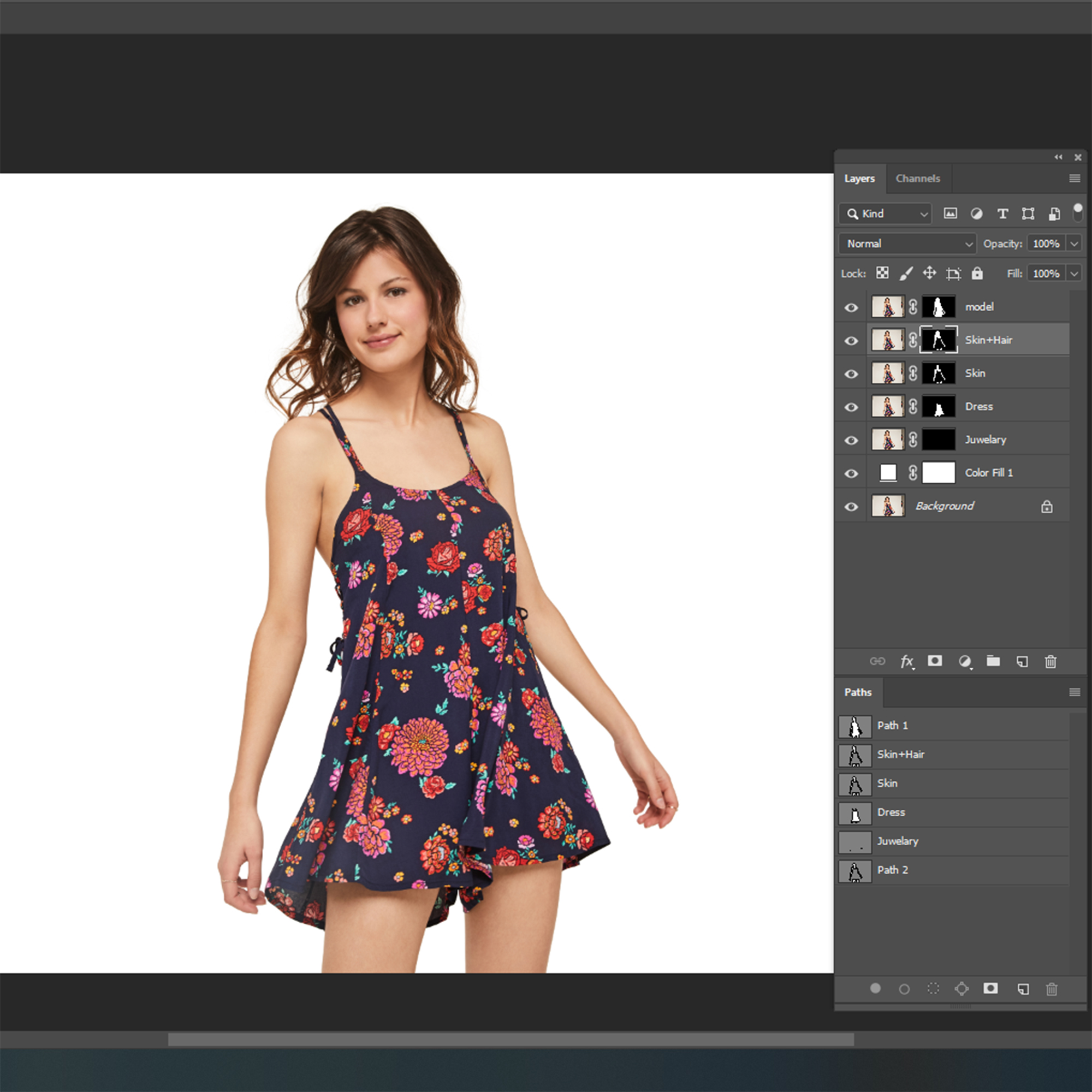This screenshot has height=1092, width=1092.
Task: Hide the model layer
Action: tap(851, 307)
